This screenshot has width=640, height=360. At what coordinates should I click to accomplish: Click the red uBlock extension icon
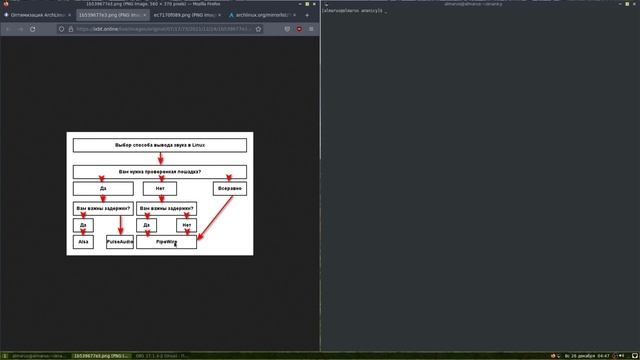pyautogui.click(x=299, y=29)
